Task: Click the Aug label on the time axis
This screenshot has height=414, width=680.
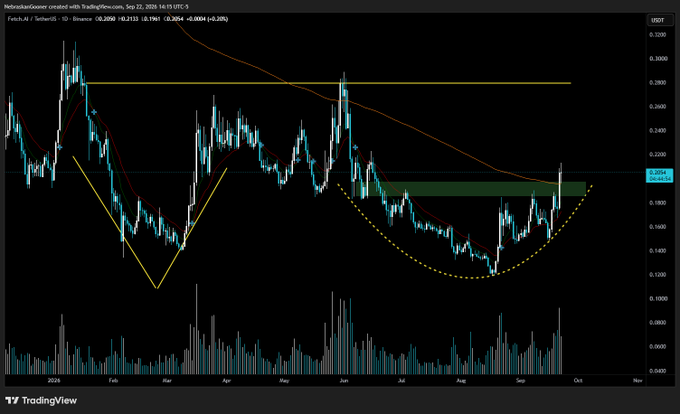Action: (461, 381)
